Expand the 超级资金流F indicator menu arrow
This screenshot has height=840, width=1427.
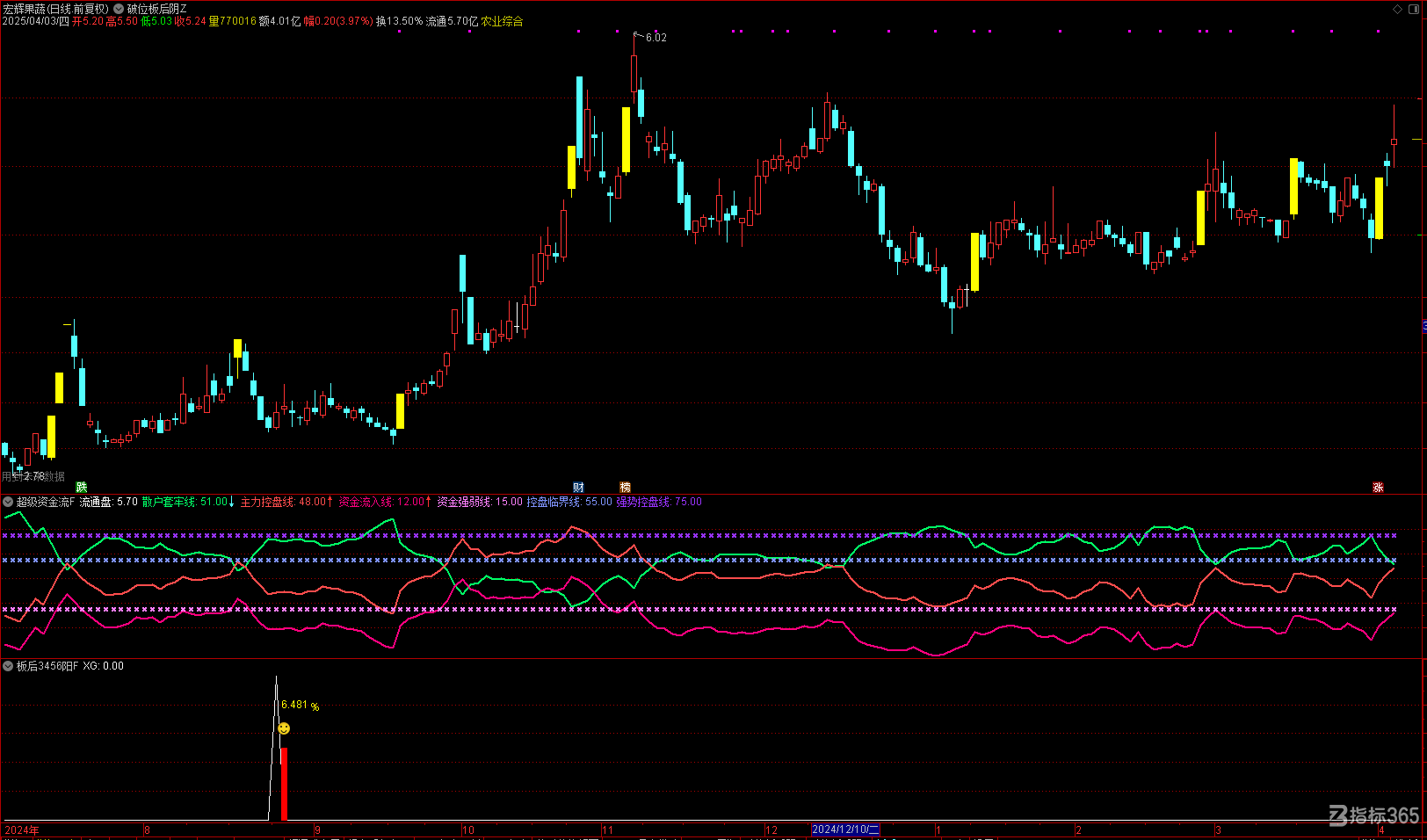tap(8, 502)
